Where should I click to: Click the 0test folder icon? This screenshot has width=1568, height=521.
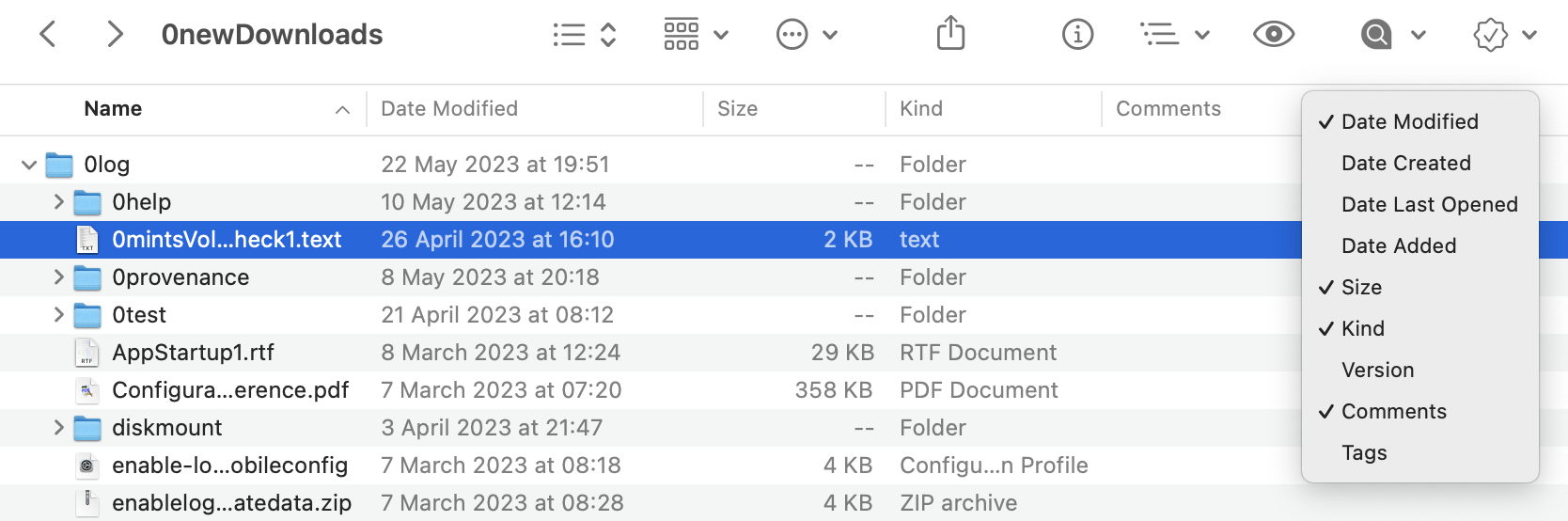pos(87,315)
